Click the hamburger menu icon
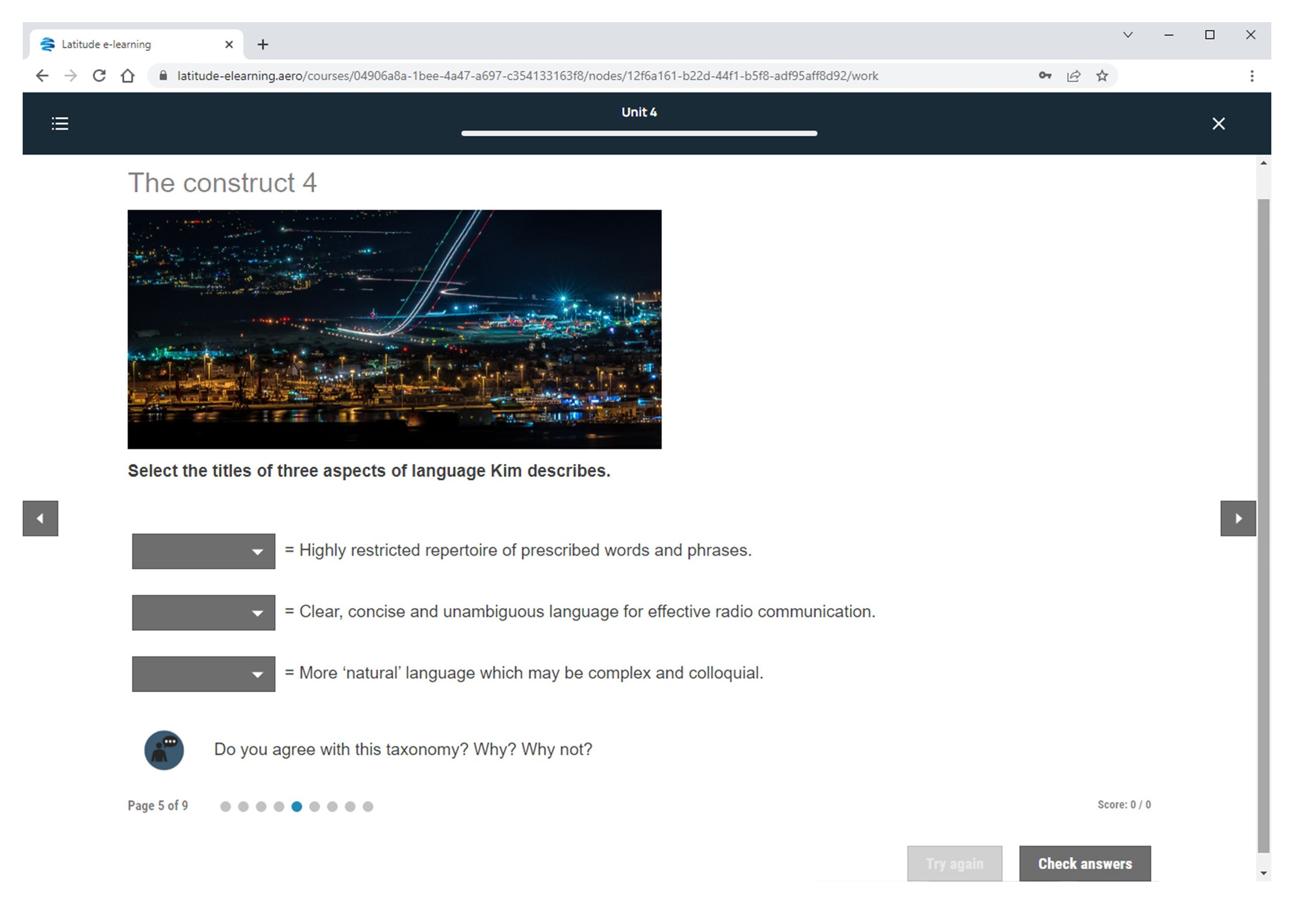Screen dimensions: 1294x924 point(60,121)
